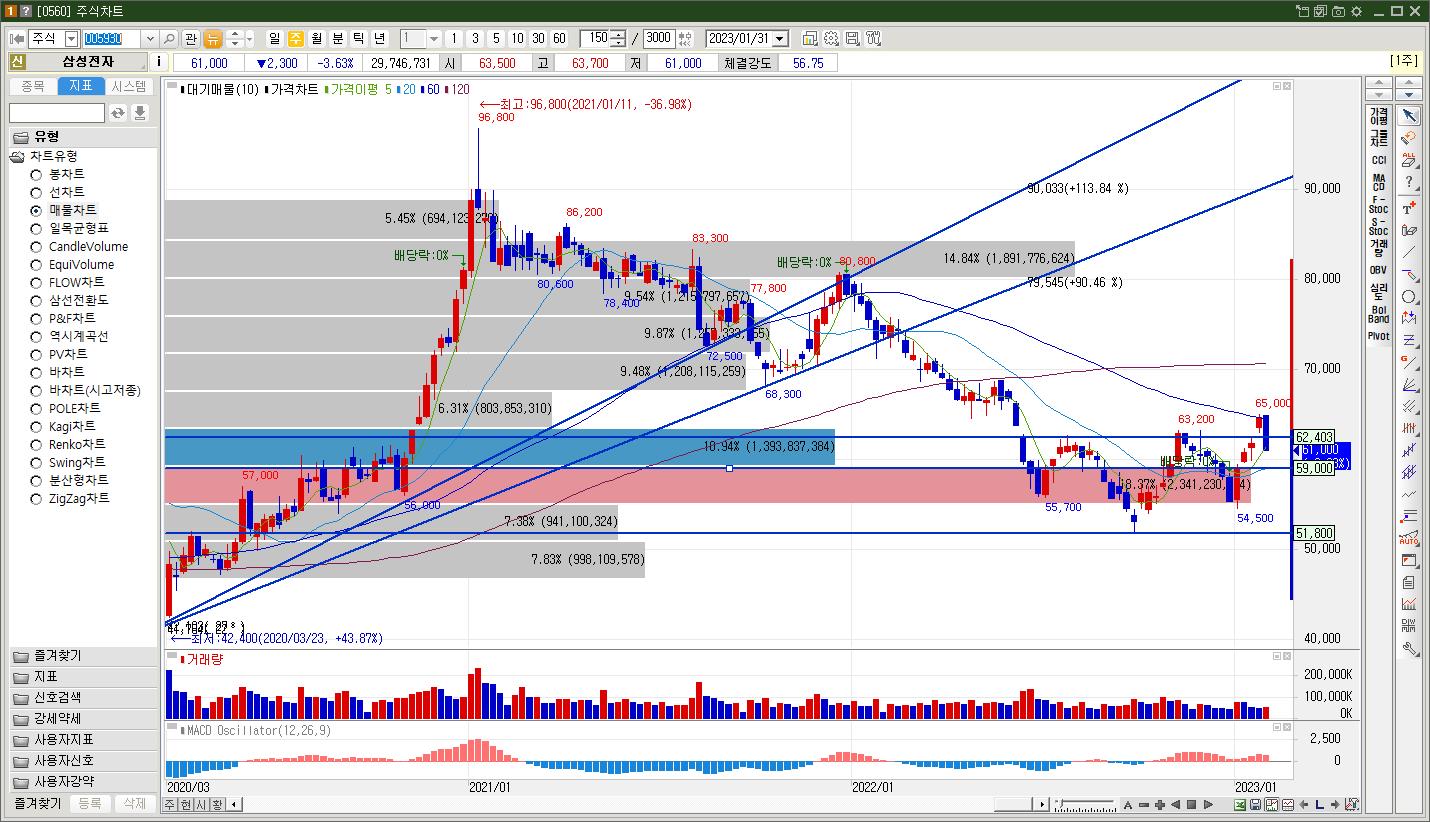Select the CandleVolume chart type

(79, 246)
